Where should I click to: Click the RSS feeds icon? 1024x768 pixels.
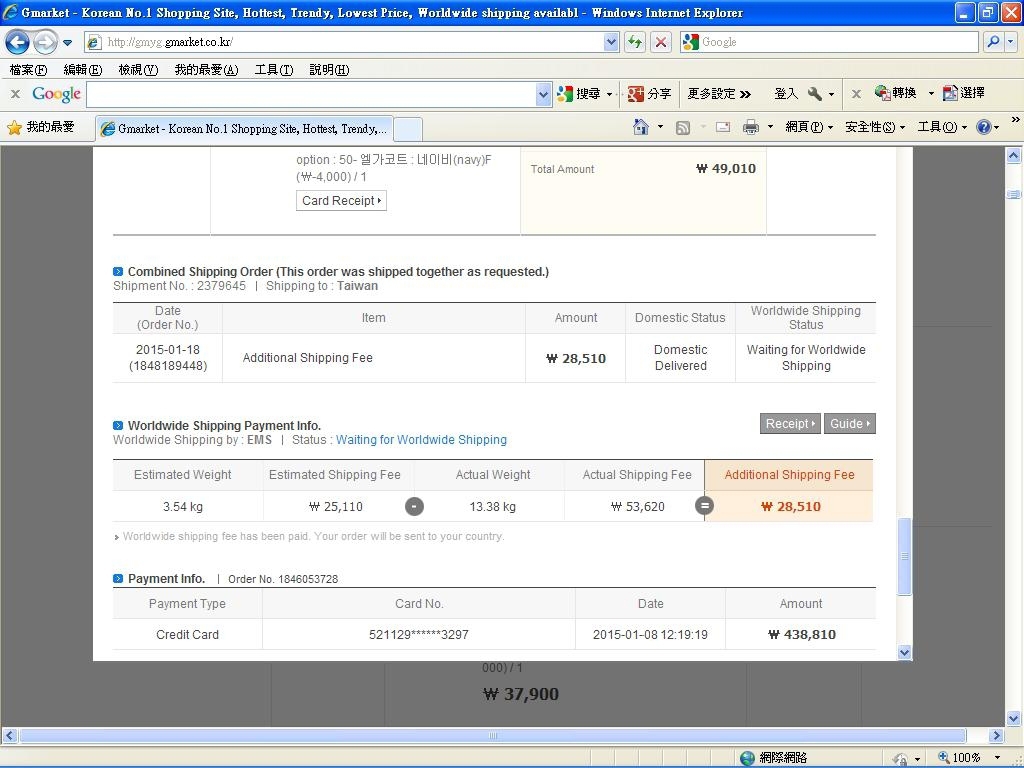[683, 128]
